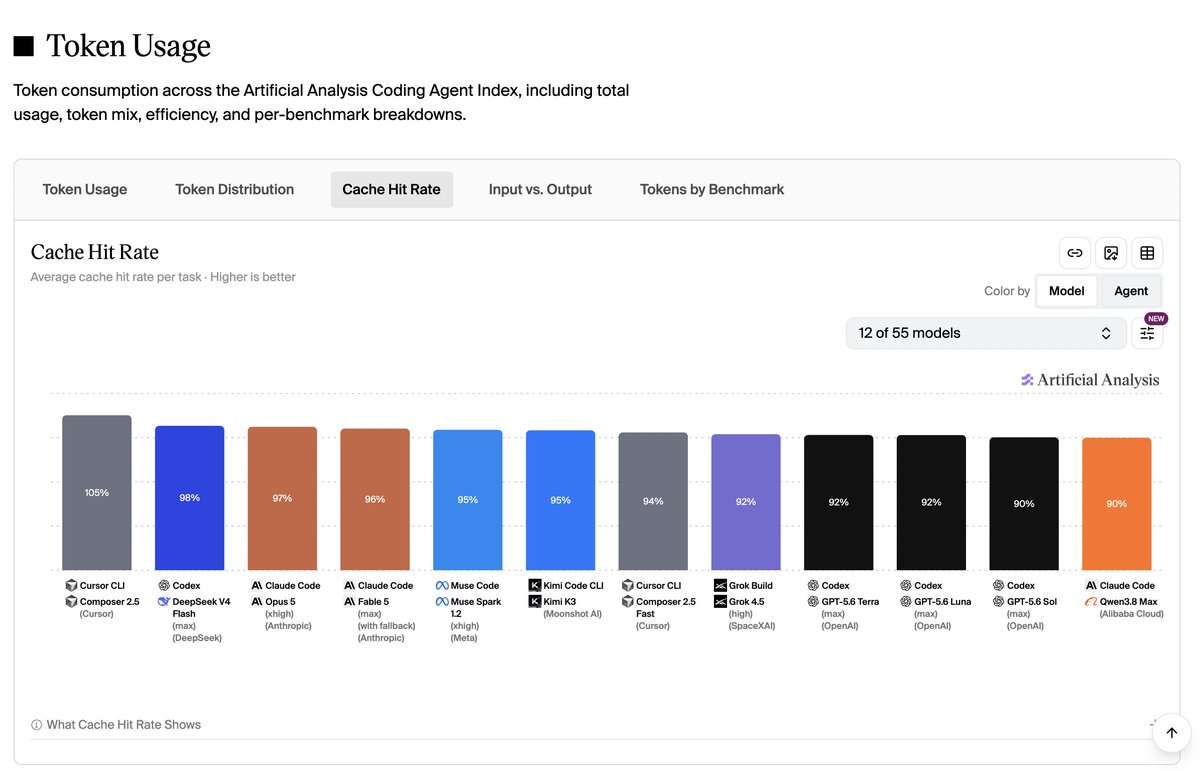Click the Cache Hit Rate chart title
This screenshot has height=771, width=1200.
pyautogui.click(x=95, y=252)
